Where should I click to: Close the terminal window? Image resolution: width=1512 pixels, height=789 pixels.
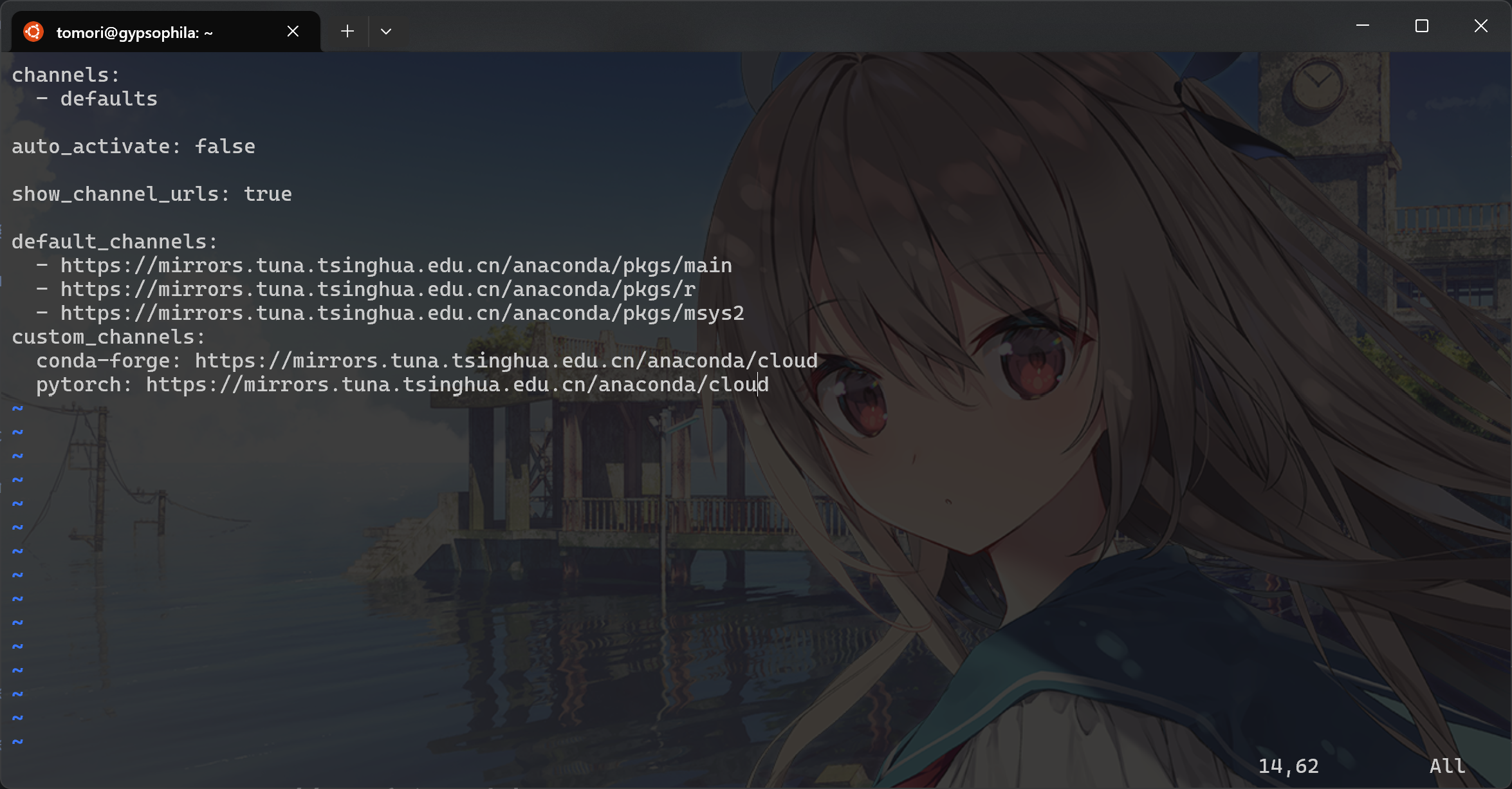pyautogui.click(x=1480, y=26)
